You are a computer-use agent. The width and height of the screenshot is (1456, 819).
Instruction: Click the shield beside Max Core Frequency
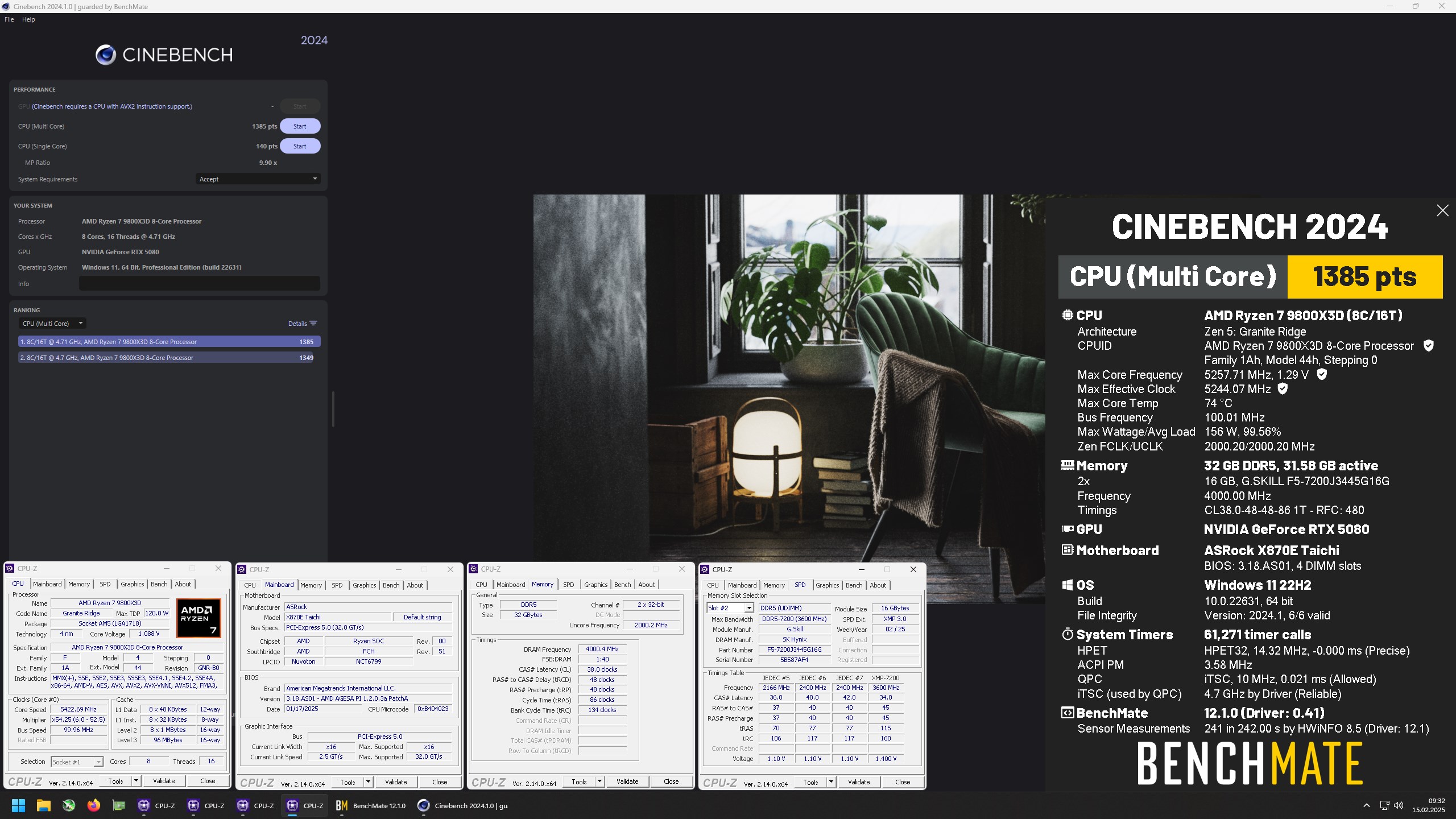(1322, 374)
